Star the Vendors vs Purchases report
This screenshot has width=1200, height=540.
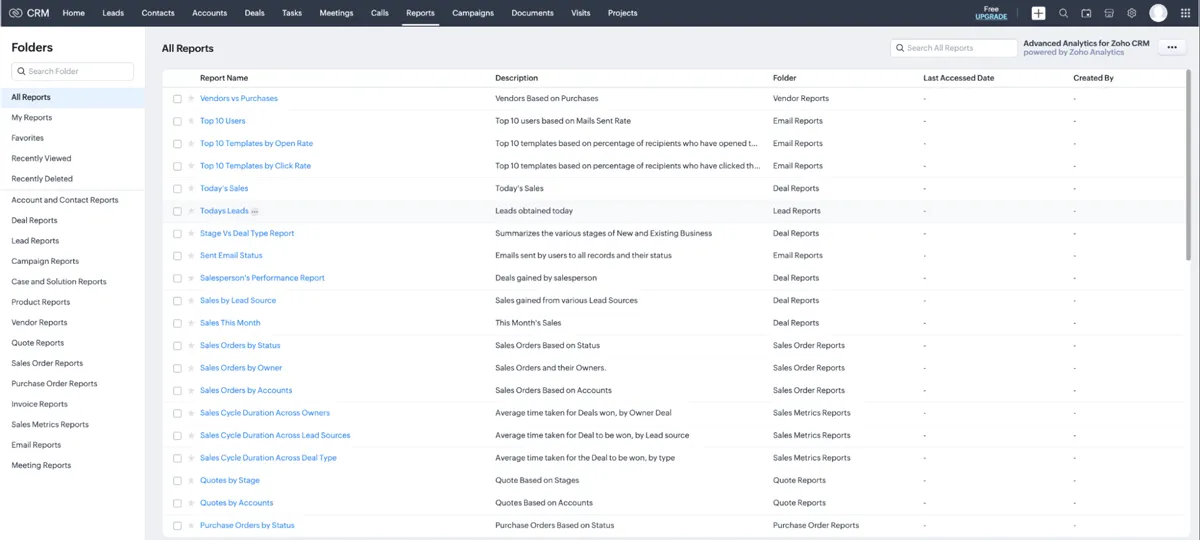pos(191,99)
